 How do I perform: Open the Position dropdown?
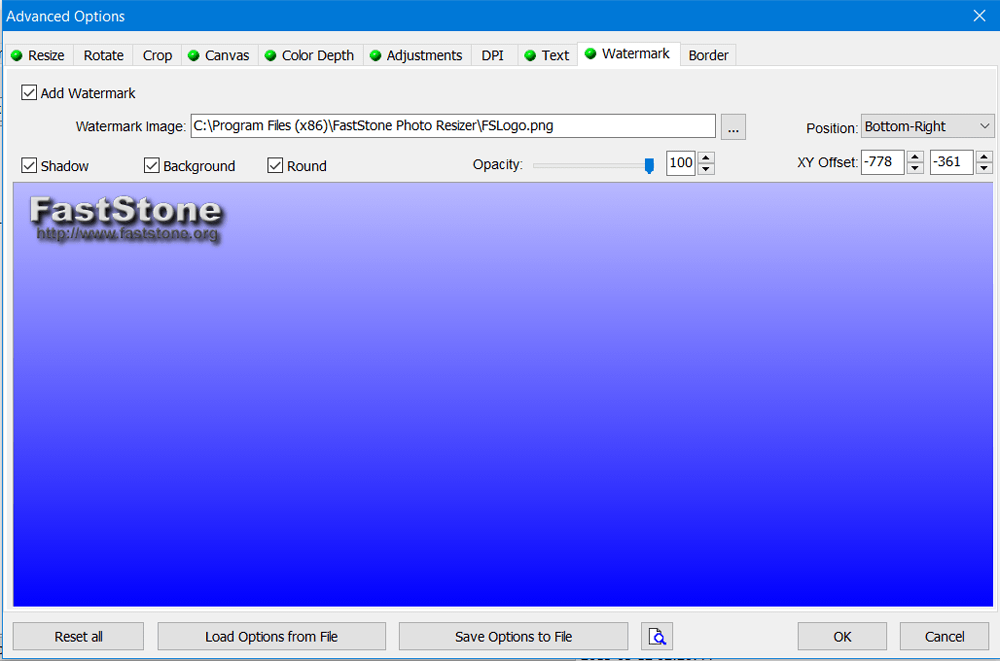927,126
